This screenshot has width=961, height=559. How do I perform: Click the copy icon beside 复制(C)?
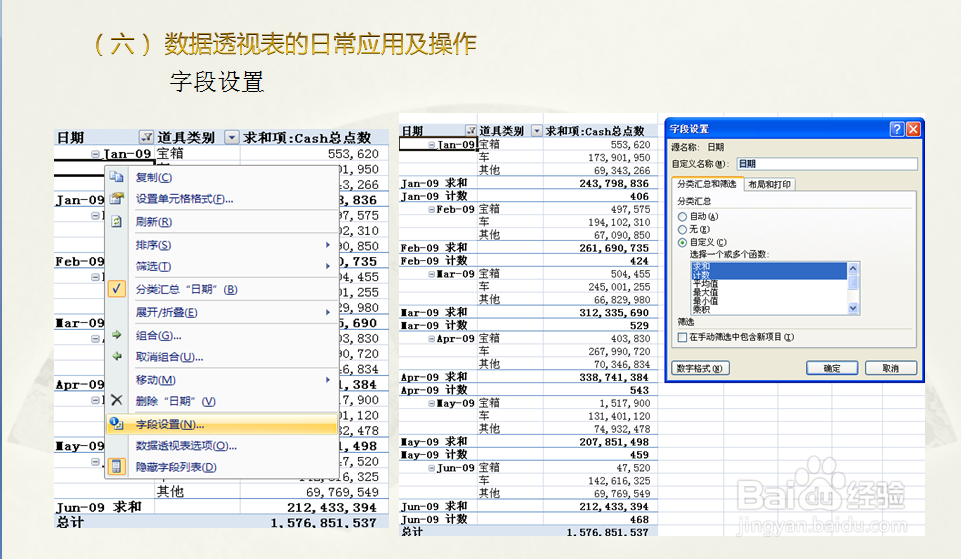point(116,177)
